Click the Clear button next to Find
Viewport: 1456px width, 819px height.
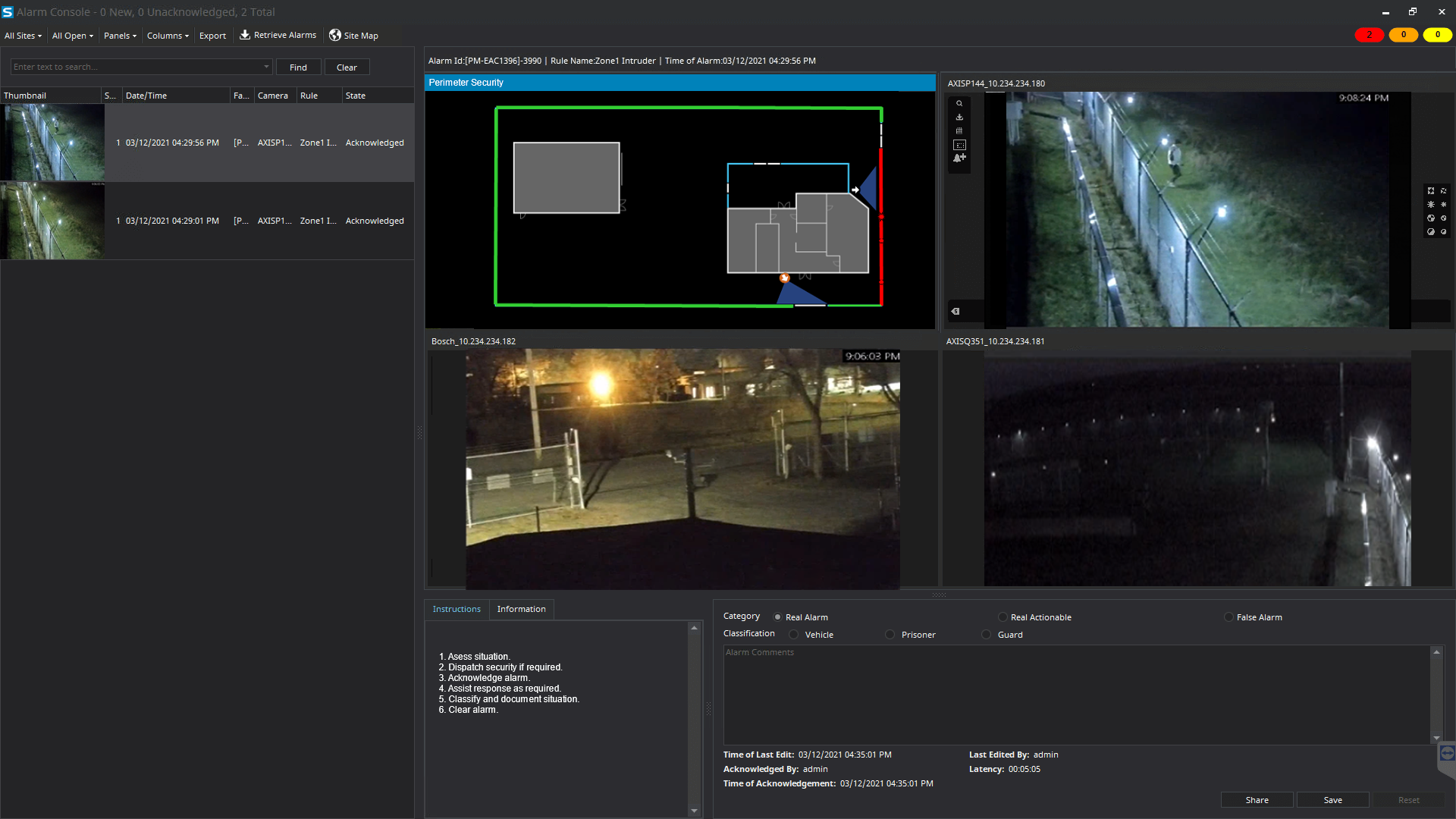347,67
